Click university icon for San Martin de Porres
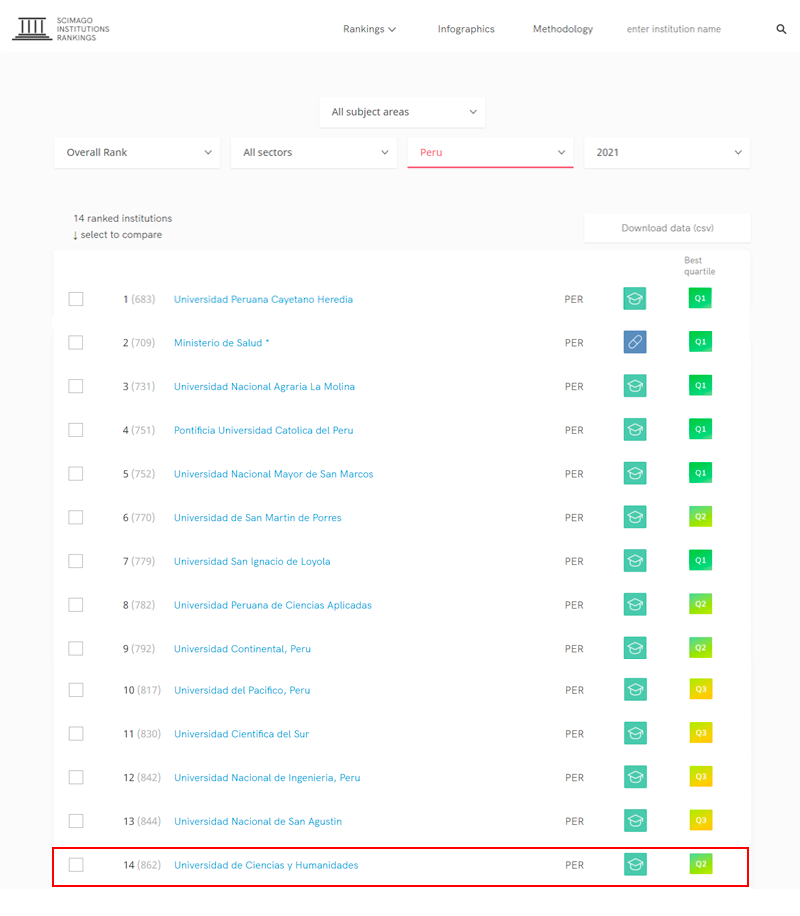 (x=635, y=517)
